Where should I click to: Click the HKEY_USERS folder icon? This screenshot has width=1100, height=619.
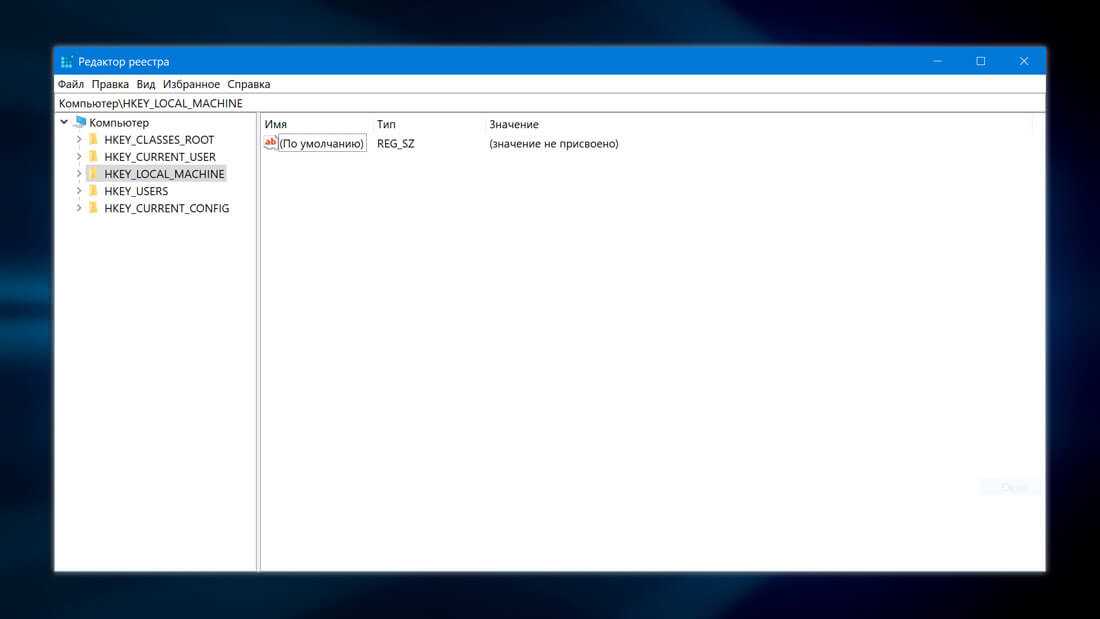coord(94,191)
